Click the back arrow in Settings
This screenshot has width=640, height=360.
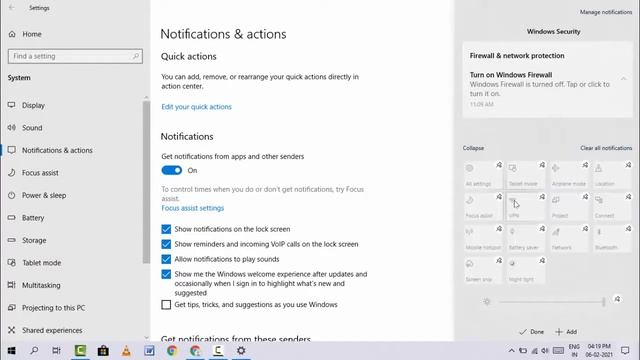coord(11,7)
